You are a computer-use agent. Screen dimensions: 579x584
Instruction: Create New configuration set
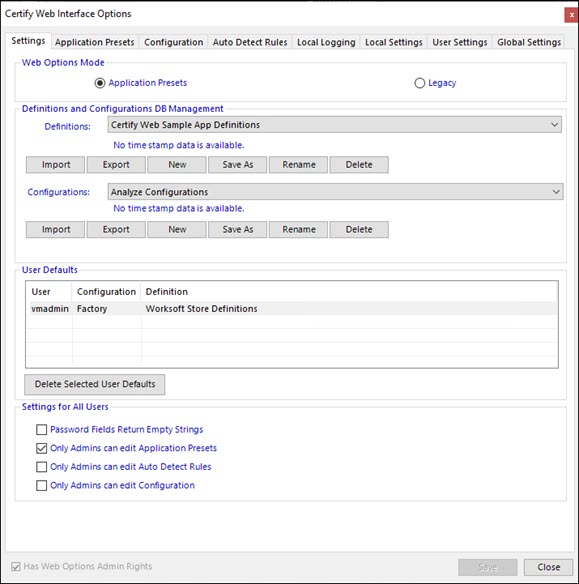177,229
